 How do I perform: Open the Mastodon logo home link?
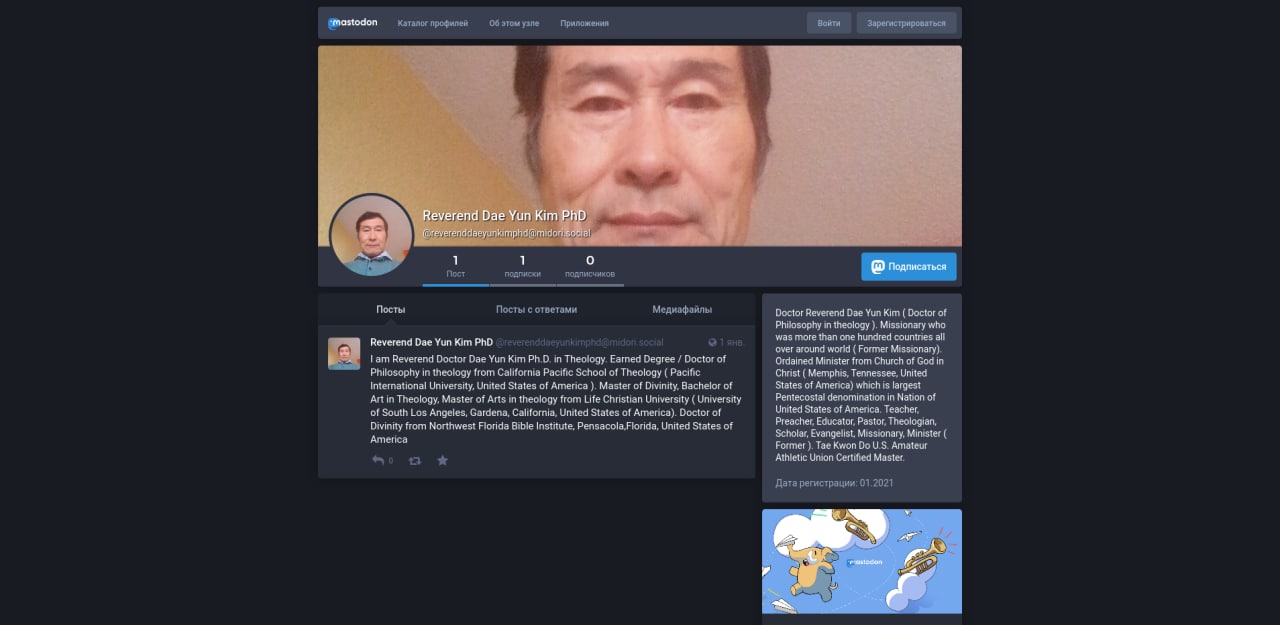352,23
